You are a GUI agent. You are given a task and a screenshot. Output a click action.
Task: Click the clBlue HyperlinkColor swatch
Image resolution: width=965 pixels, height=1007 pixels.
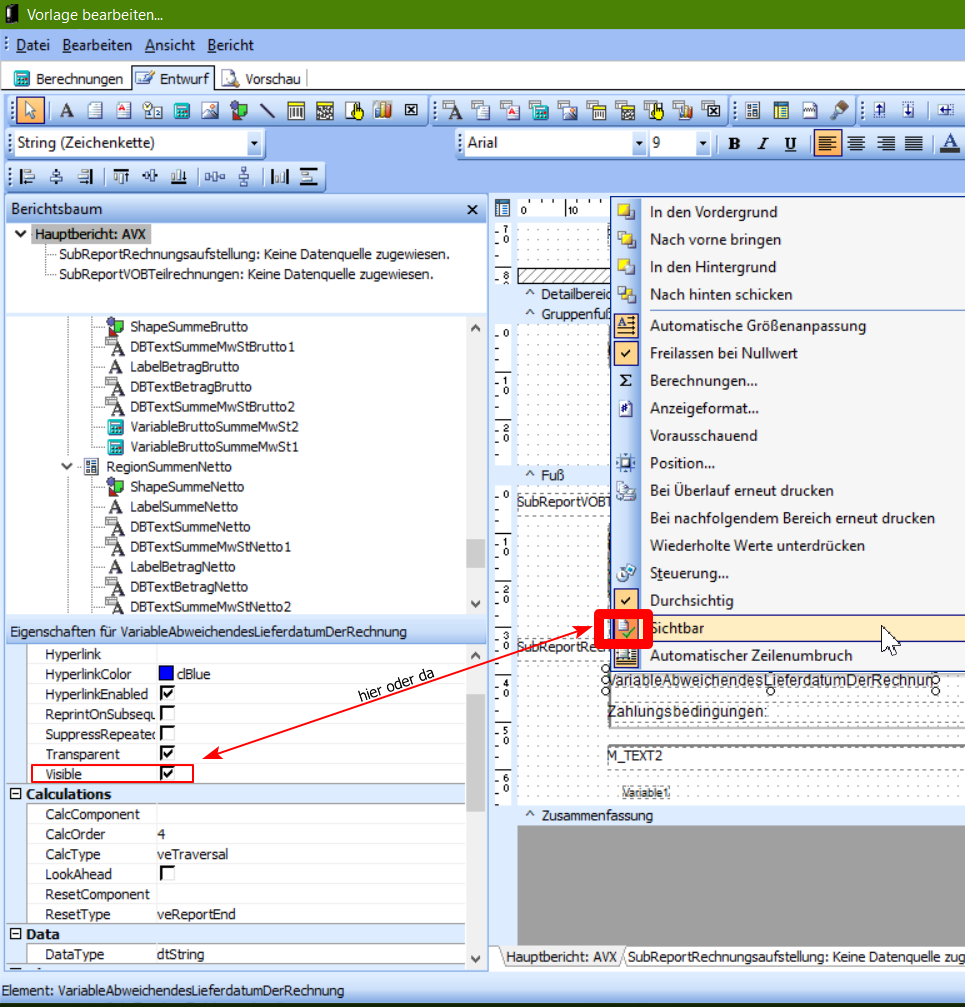166,673
